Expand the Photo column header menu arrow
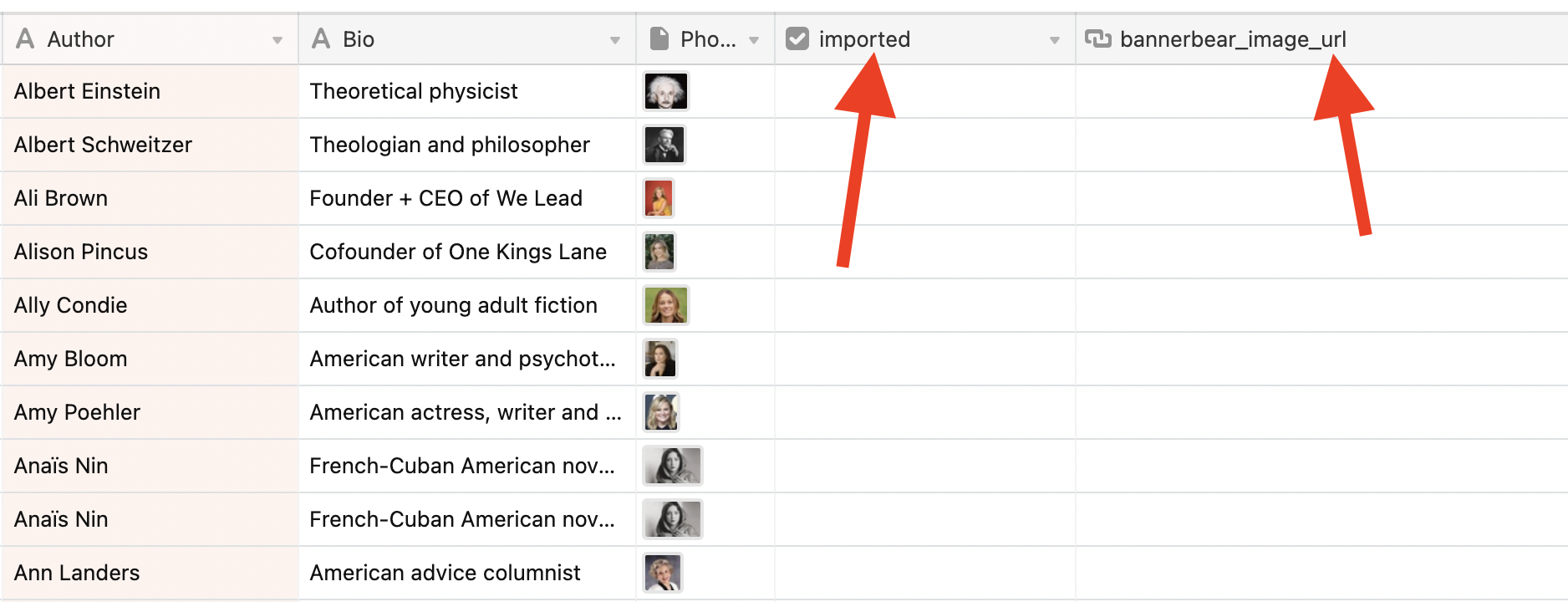The image size is (1568, 602). tap(754, 40)
